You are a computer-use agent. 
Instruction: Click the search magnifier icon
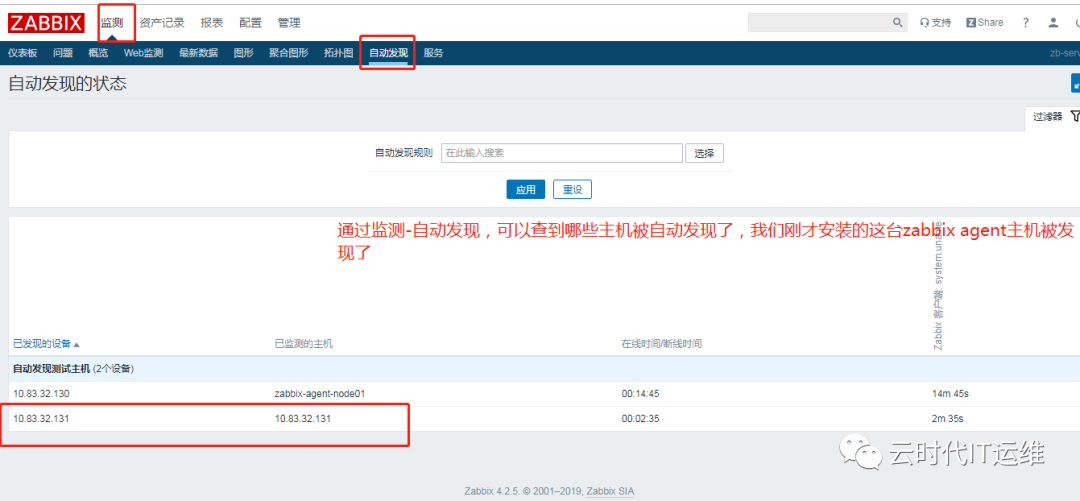tap(897, 23)
